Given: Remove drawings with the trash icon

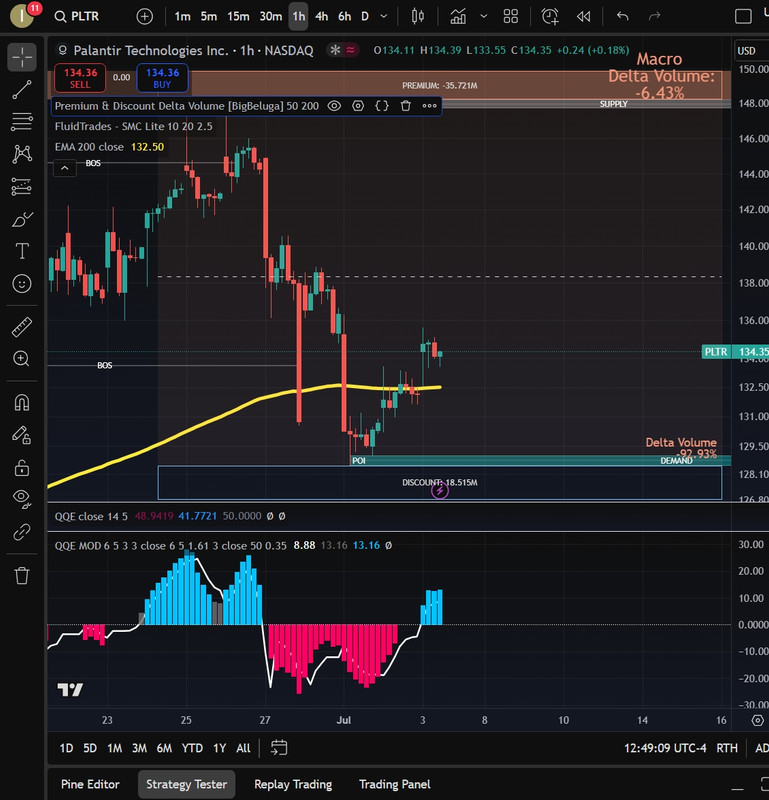Looking at the screenshot, I should (22, 576).
